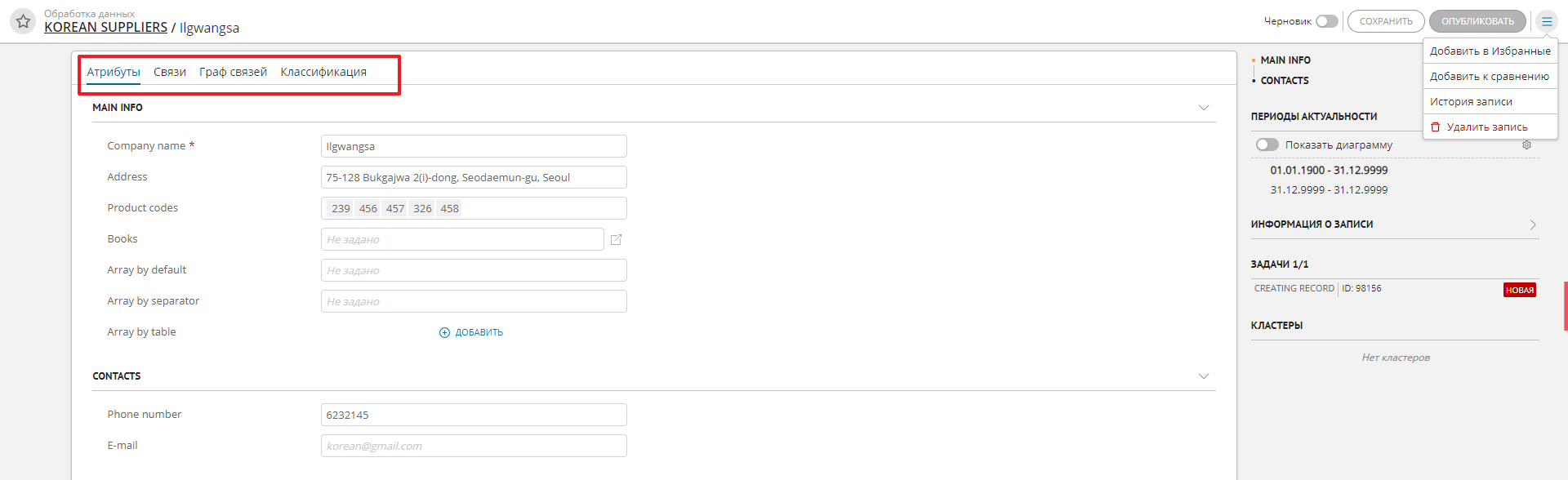Open KOREAN SUPPLIERS breadcrumb link
Image resolution: width=1568 pixels, height=480 pixels.
(x=105, y=28)
